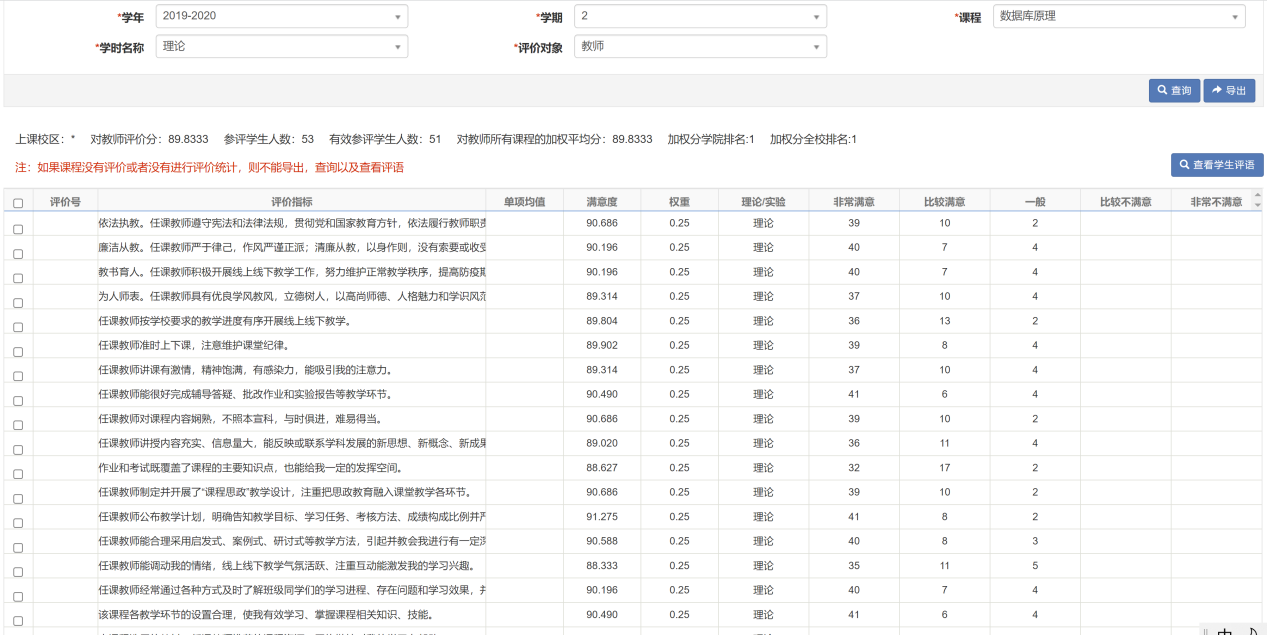This screenshot has width=1267, height=635.
Task: Click the satisfaction value 88.333
Action: 602,565
